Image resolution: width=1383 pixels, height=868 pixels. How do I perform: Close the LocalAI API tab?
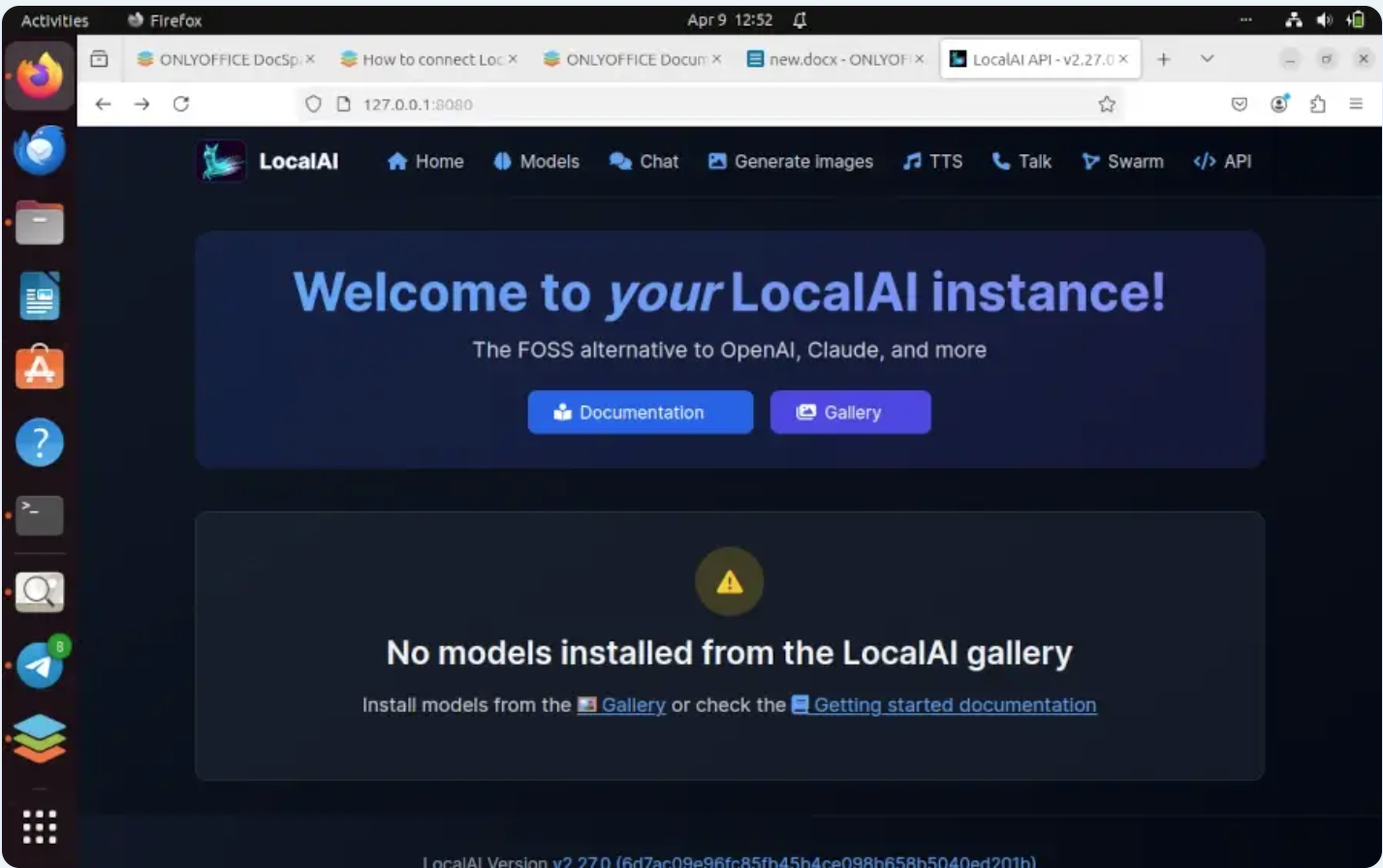(1123, 59)
